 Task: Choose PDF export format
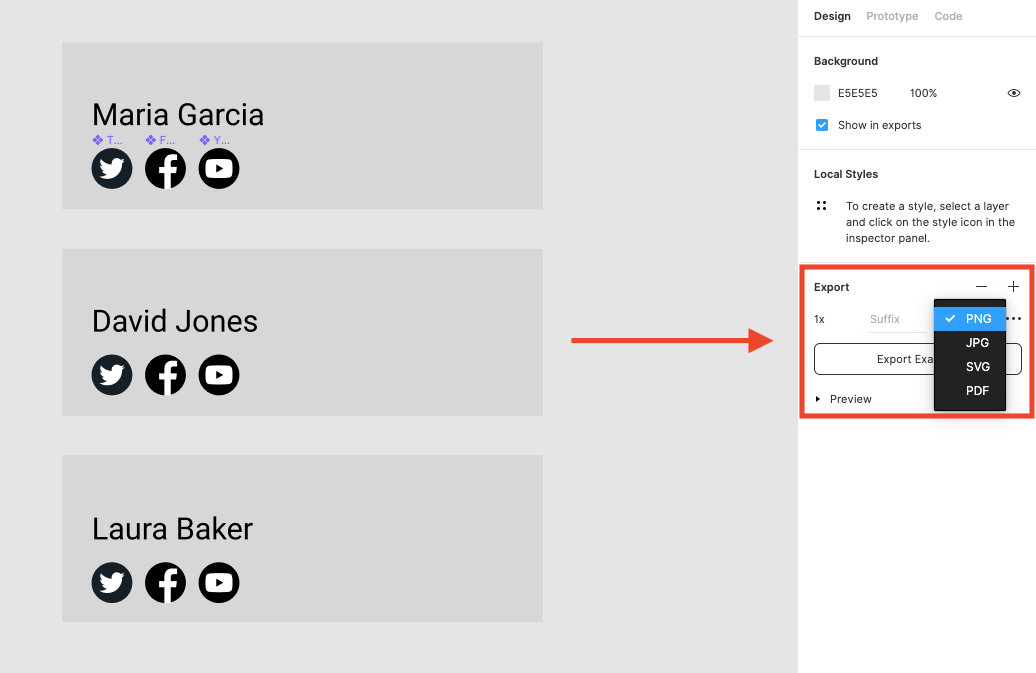[x=970, y=390]
